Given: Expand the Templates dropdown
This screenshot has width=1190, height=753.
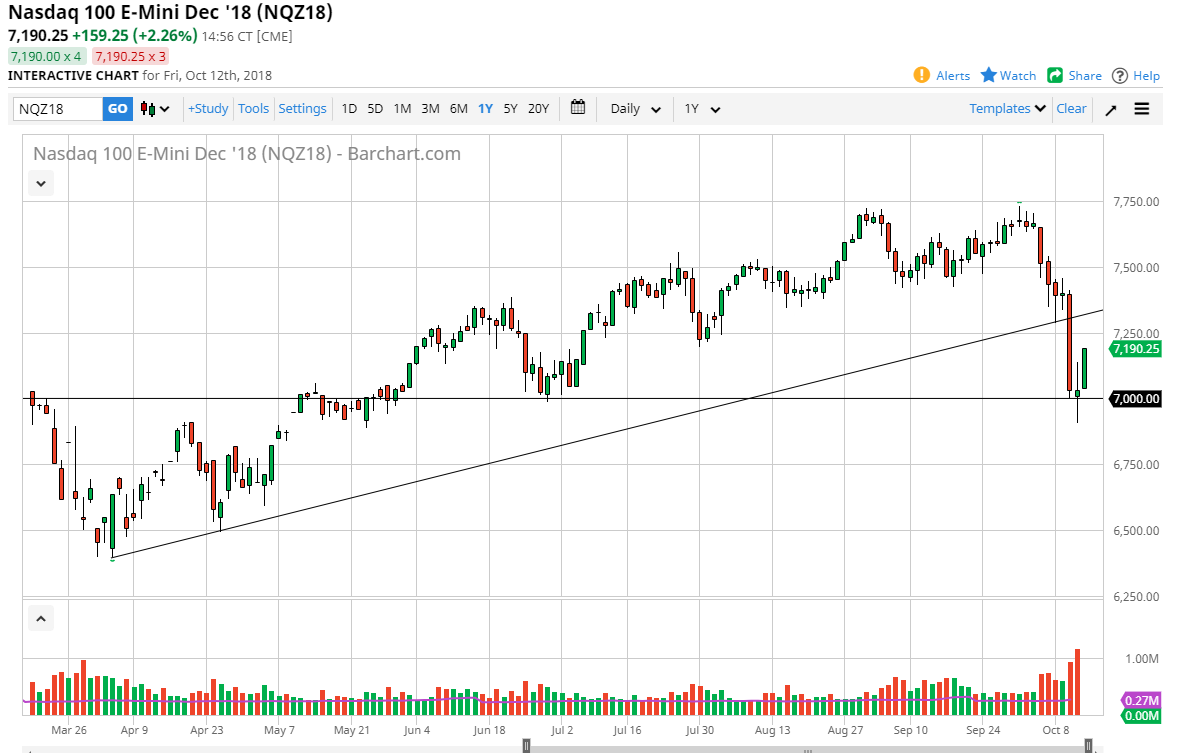Looking at the screenshot, I should (x=1007, y=108).
